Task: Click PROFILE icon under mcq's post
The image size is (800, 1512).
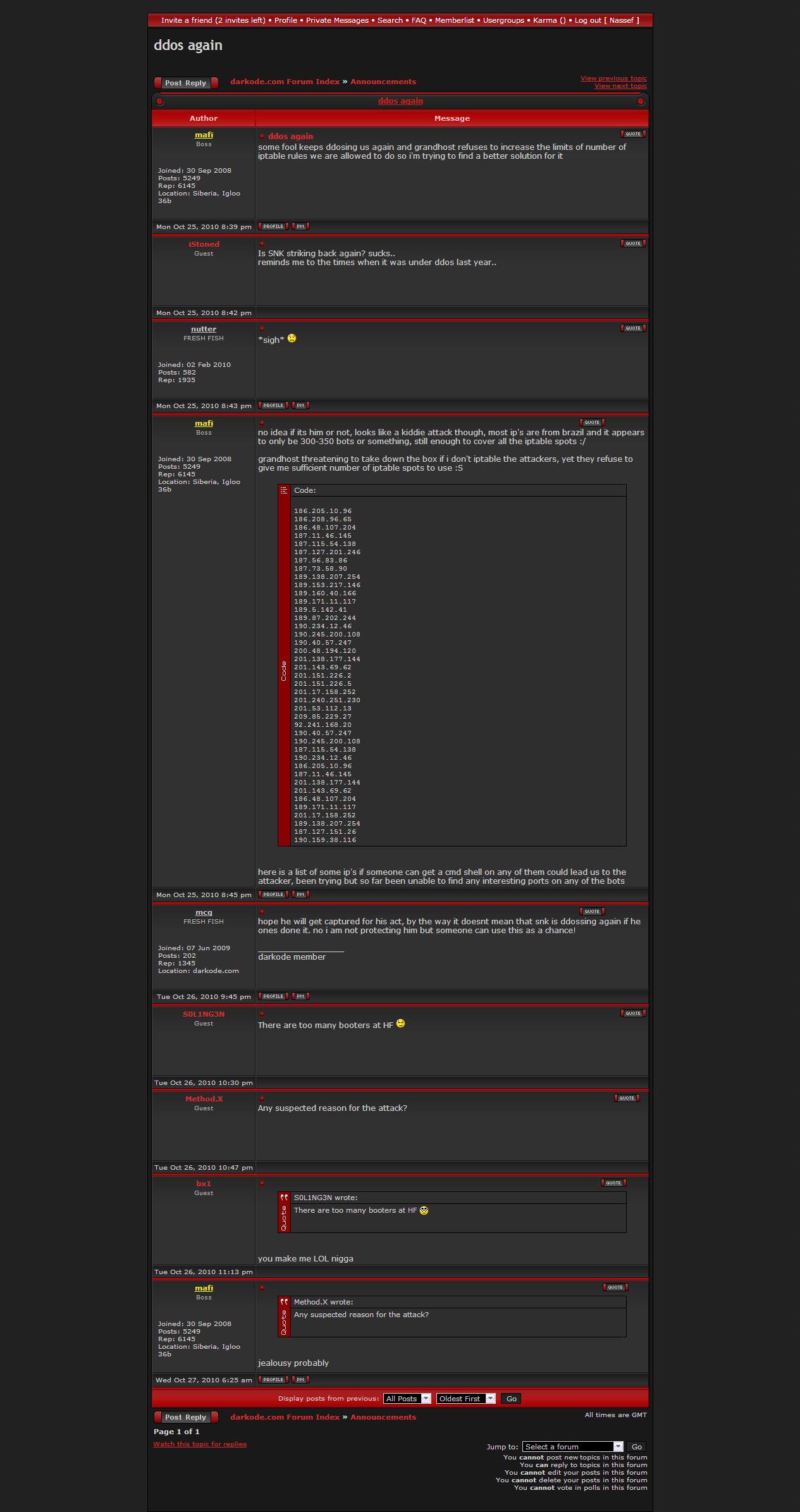Action: coord(273,996)
